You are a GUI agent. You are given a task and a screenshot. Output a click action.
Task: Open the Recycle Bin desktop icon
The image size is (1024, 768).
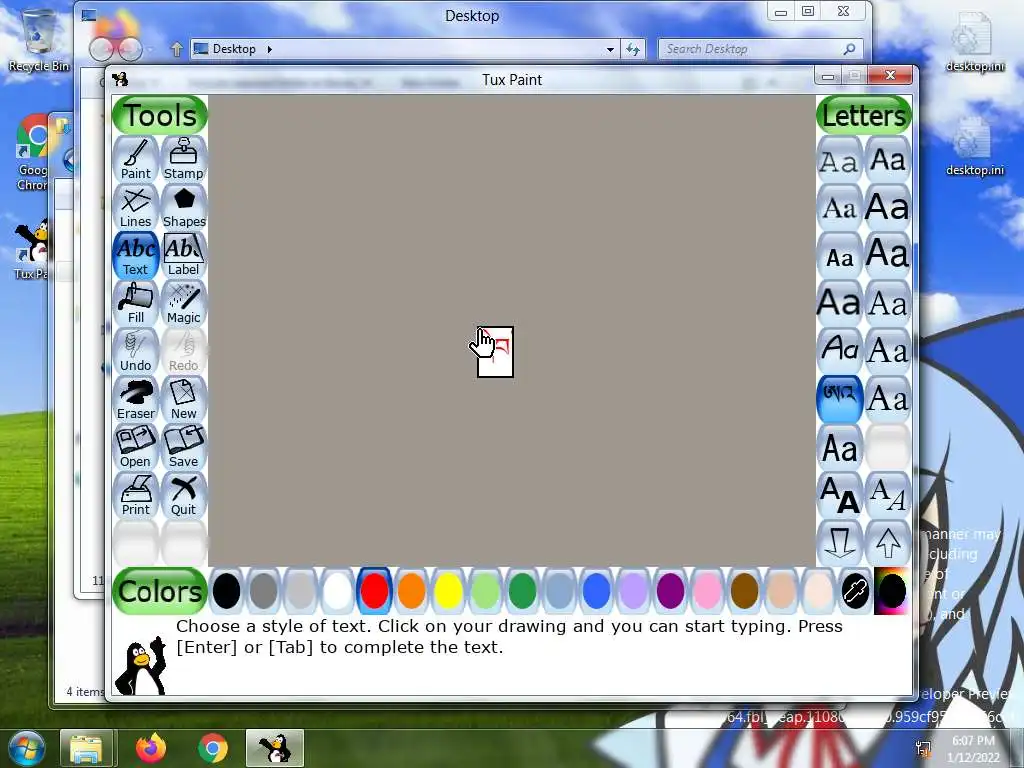39,40
